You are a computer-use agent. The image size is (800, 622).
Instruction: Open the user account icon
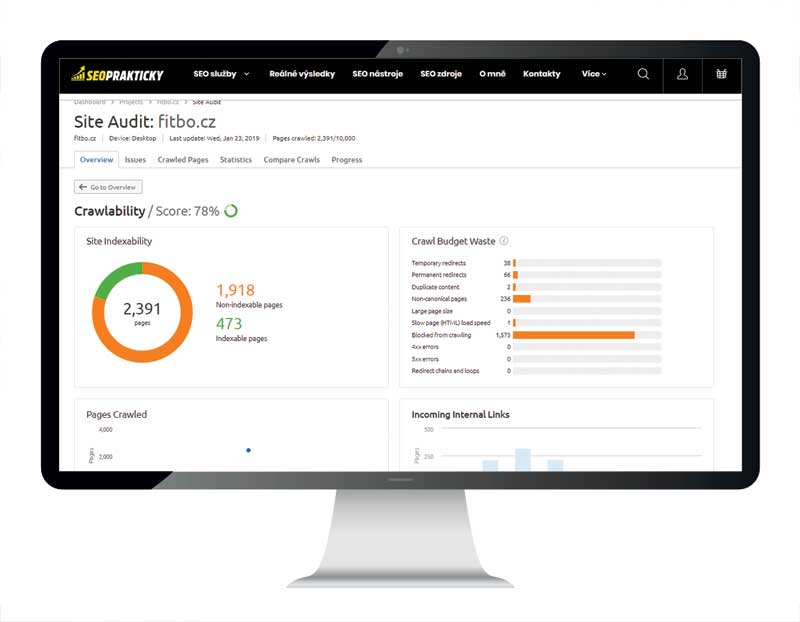pos(682,74)
